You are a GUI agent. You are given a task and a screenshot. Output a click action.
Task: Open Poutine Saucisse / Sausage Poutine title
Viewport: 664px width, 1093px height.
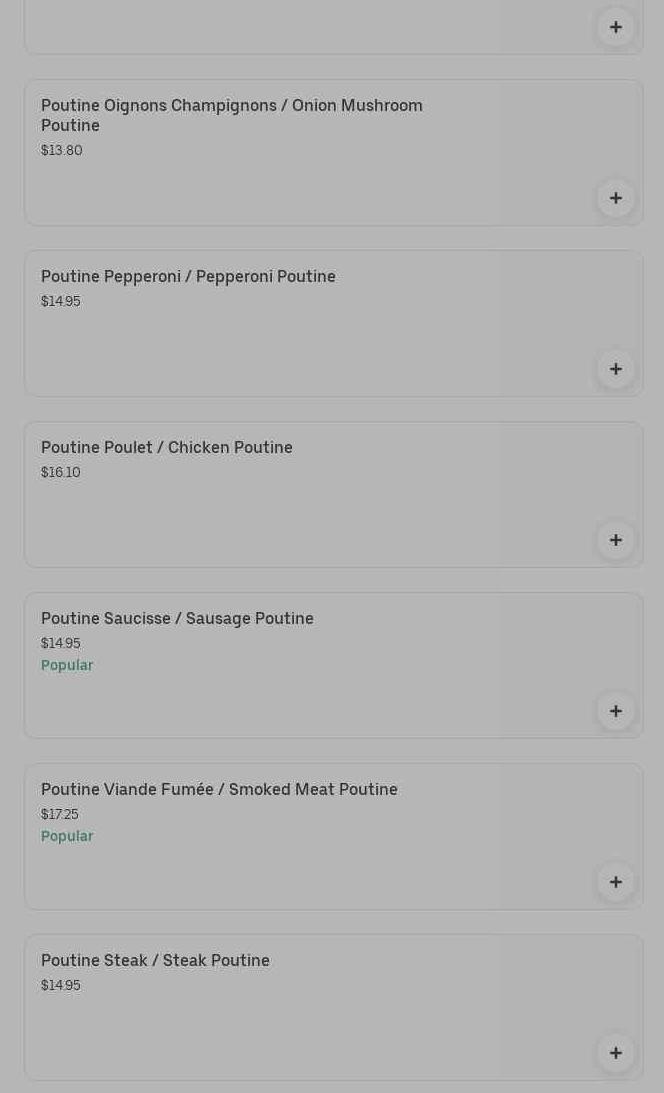177,618
